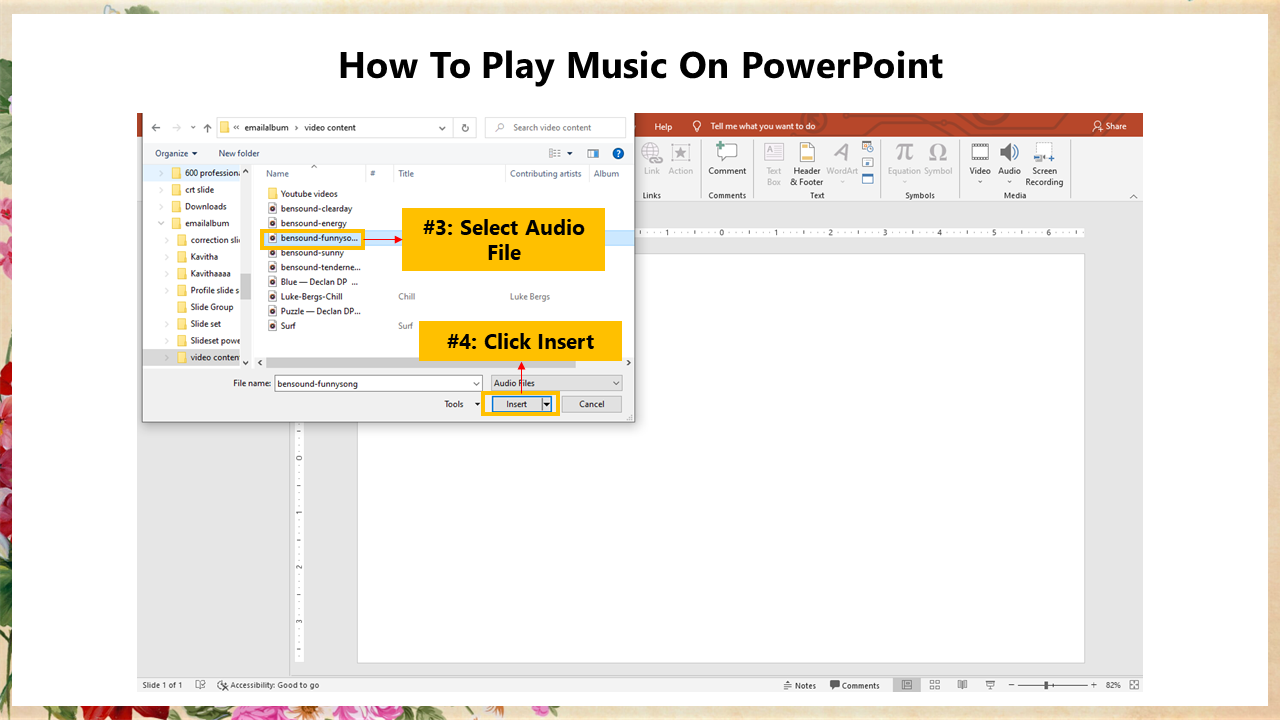
Task: Click the Share button in PowerPoint
Action: click(x=1109, y=126)
